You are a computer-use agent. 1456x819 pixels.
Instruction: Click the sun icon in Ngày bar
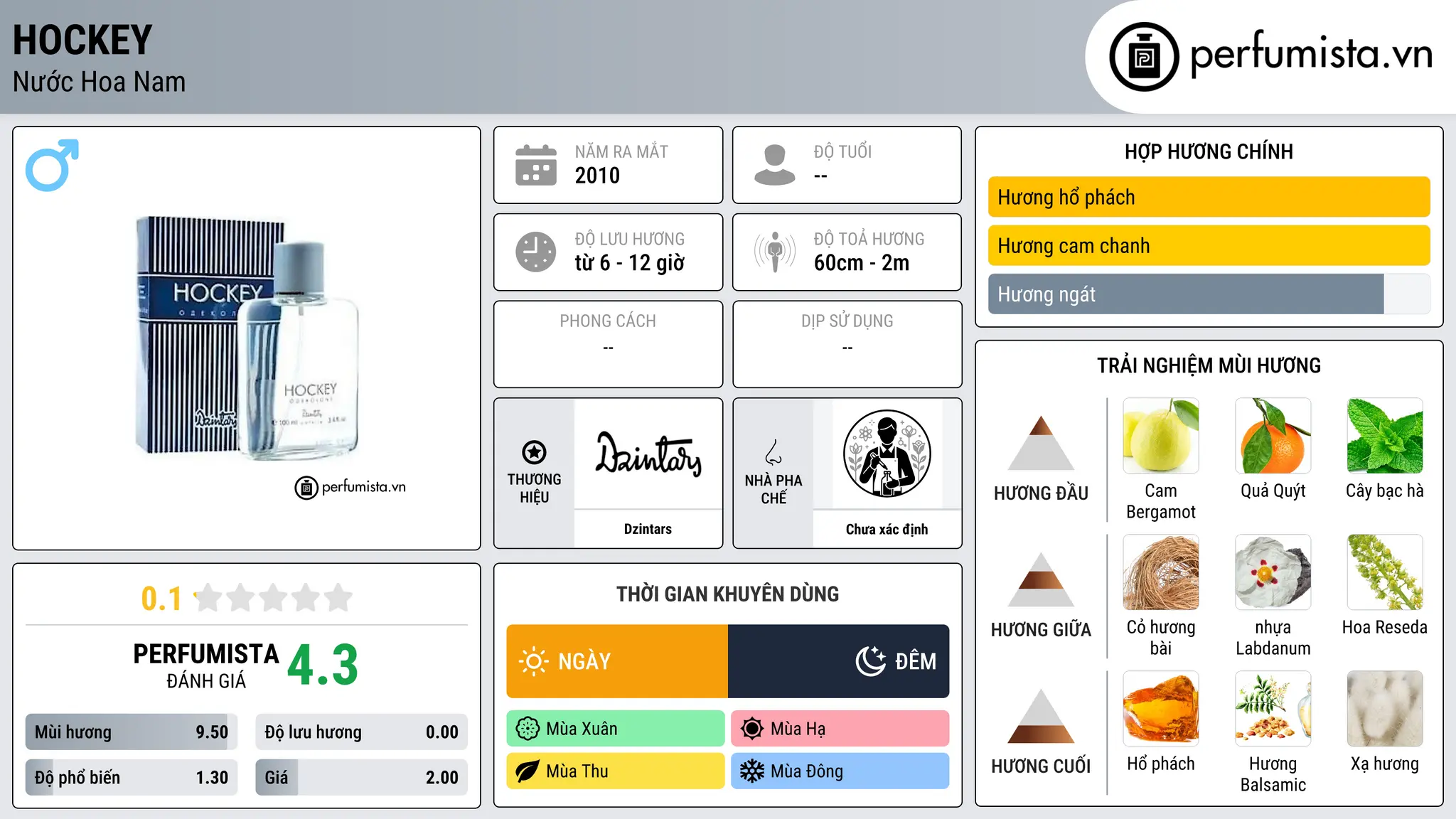coord(533,661)
